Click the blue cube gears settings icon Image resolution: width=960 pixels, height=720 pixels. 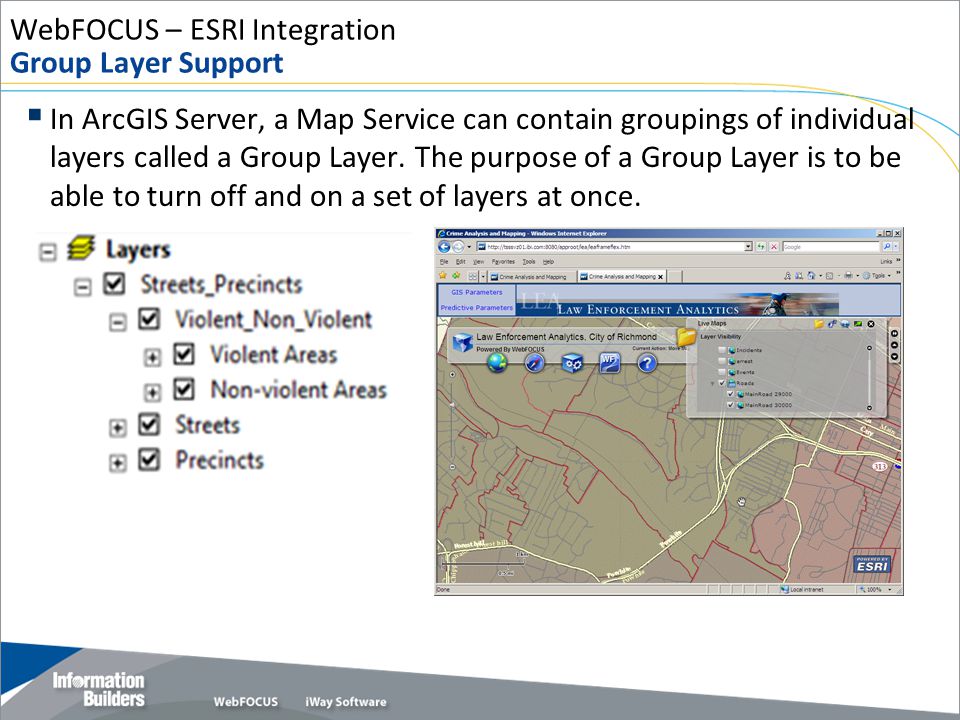pyautogui.click(x=572, y=363)
